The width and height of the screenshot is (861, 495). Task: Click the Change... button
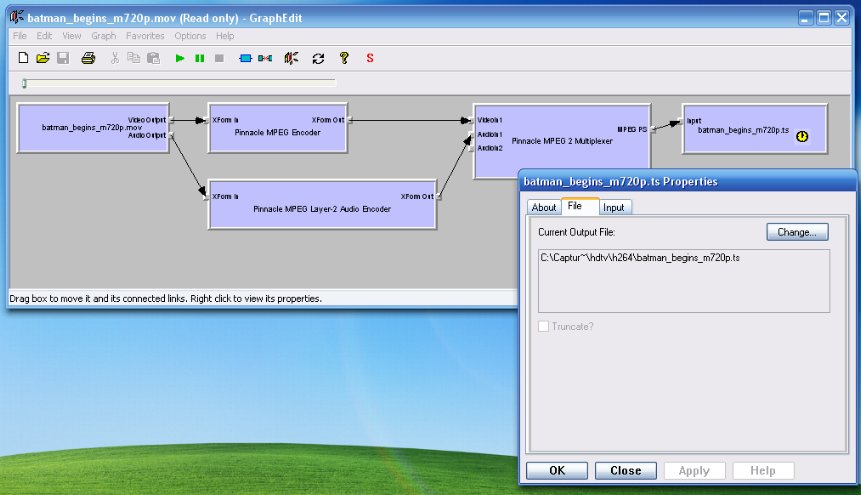(797, 232)
